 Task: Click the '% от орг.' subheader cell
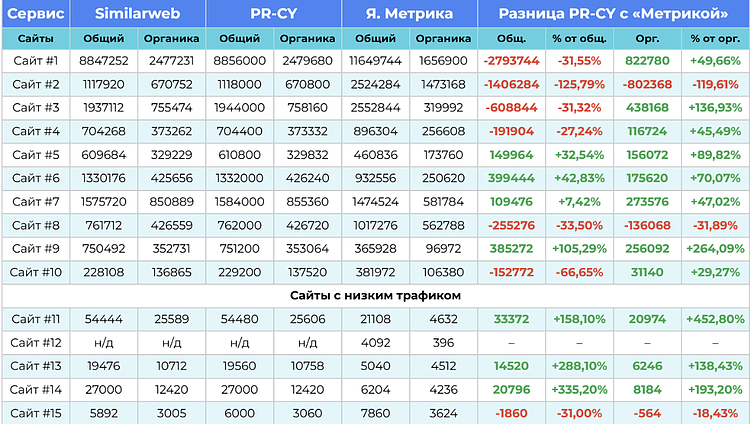716,38
